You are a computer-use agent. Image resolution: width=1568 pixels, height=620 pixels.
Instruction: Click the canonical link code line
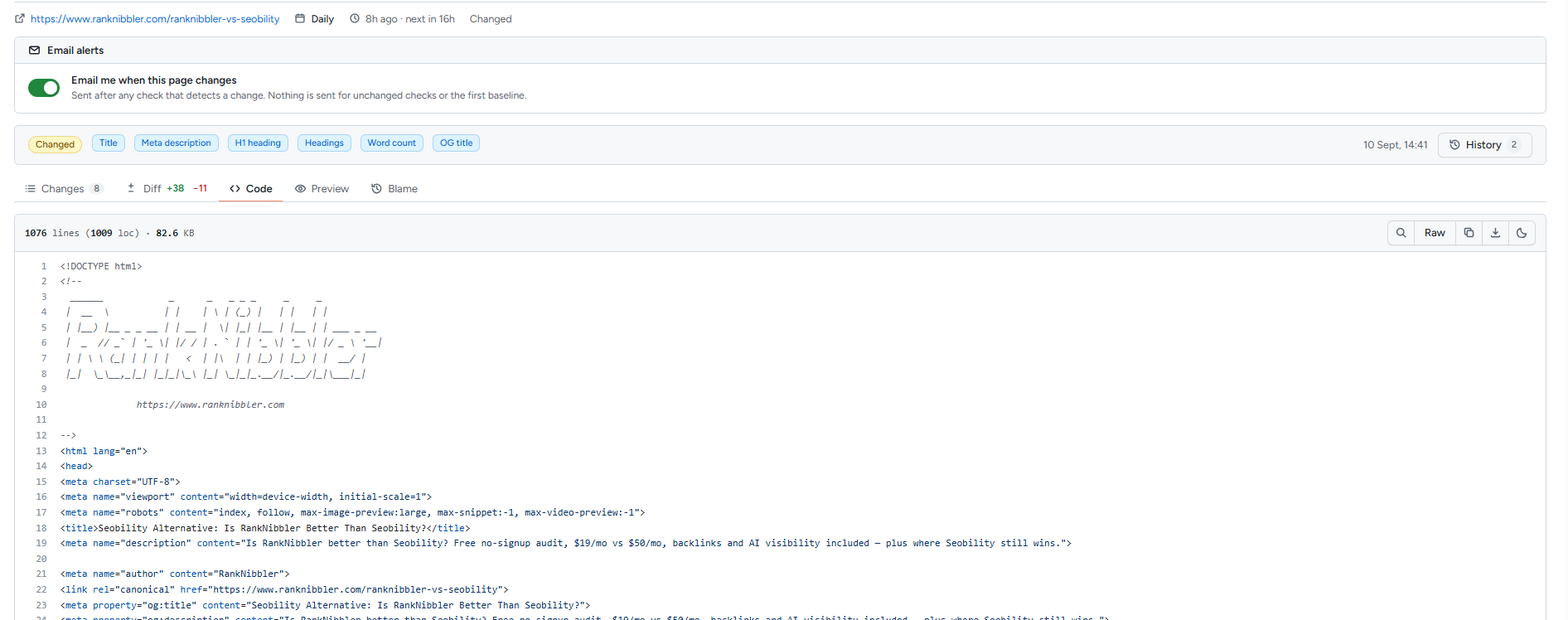click(284, 590)
